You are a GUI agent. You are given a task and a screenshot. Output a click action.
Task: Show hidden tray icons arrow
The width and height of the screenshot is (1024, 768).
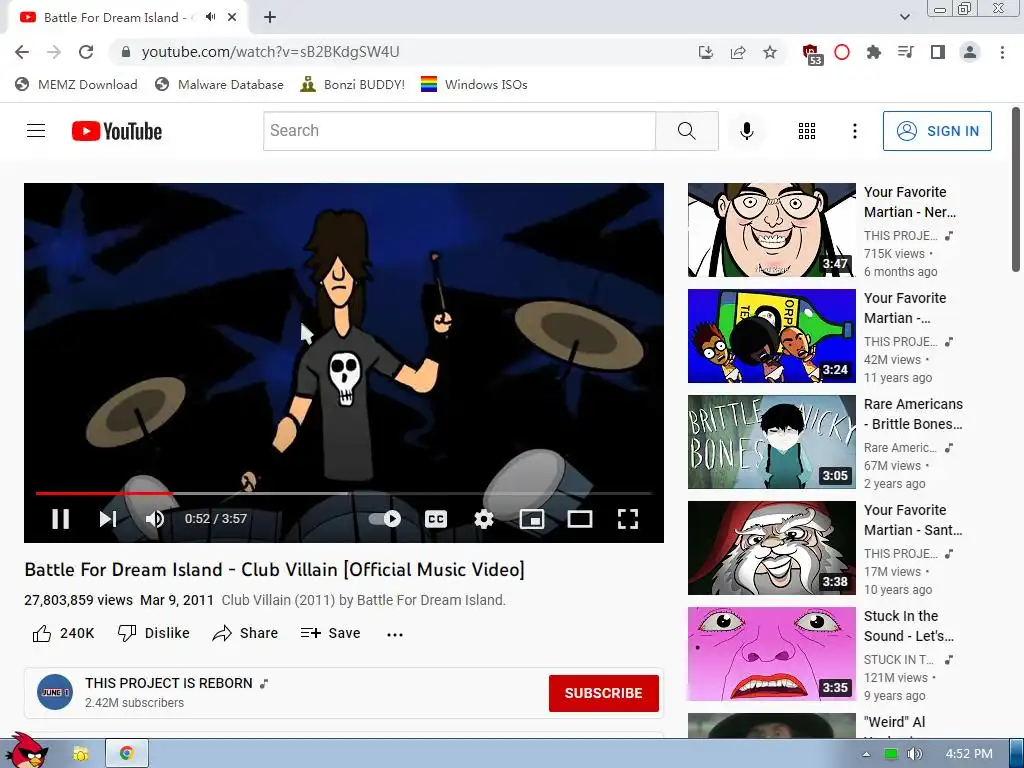point(866,754)
